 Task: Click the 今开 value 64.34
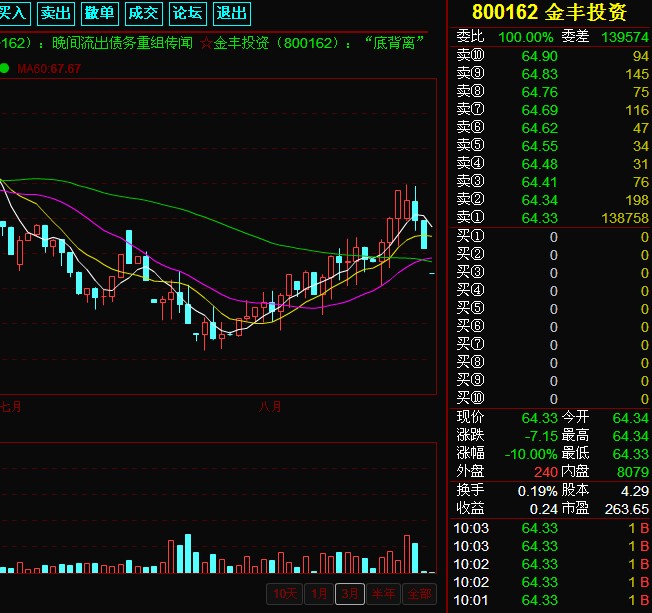[630, 418]
